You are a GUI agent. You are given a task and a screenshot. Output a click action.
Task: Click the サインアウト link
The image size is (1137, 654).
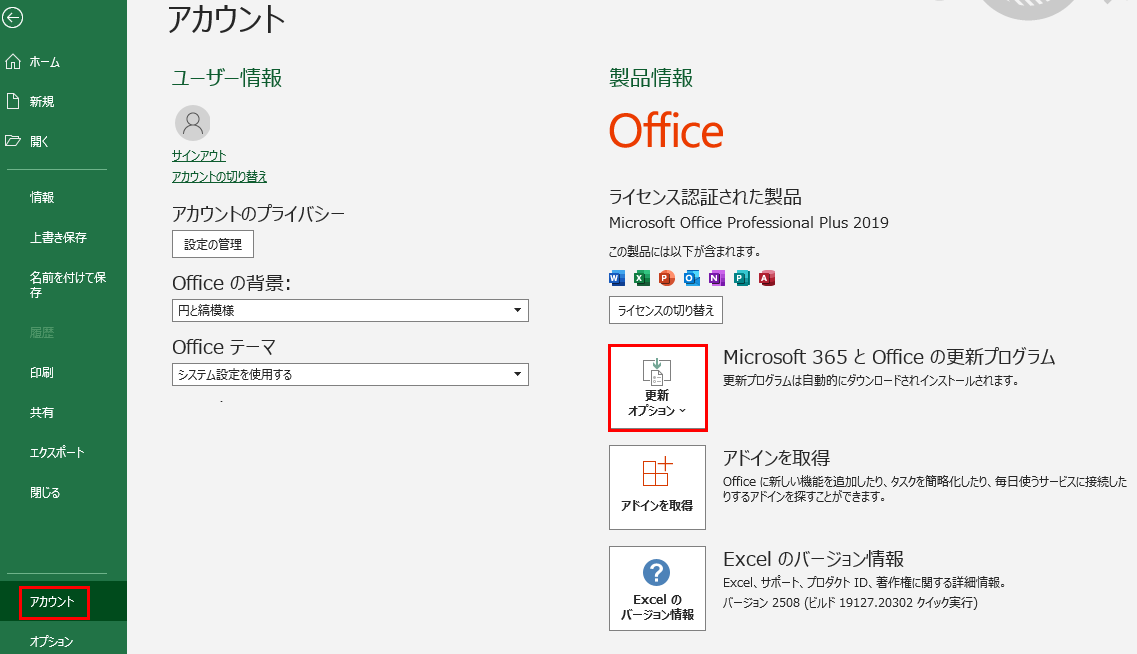[199, 156]
